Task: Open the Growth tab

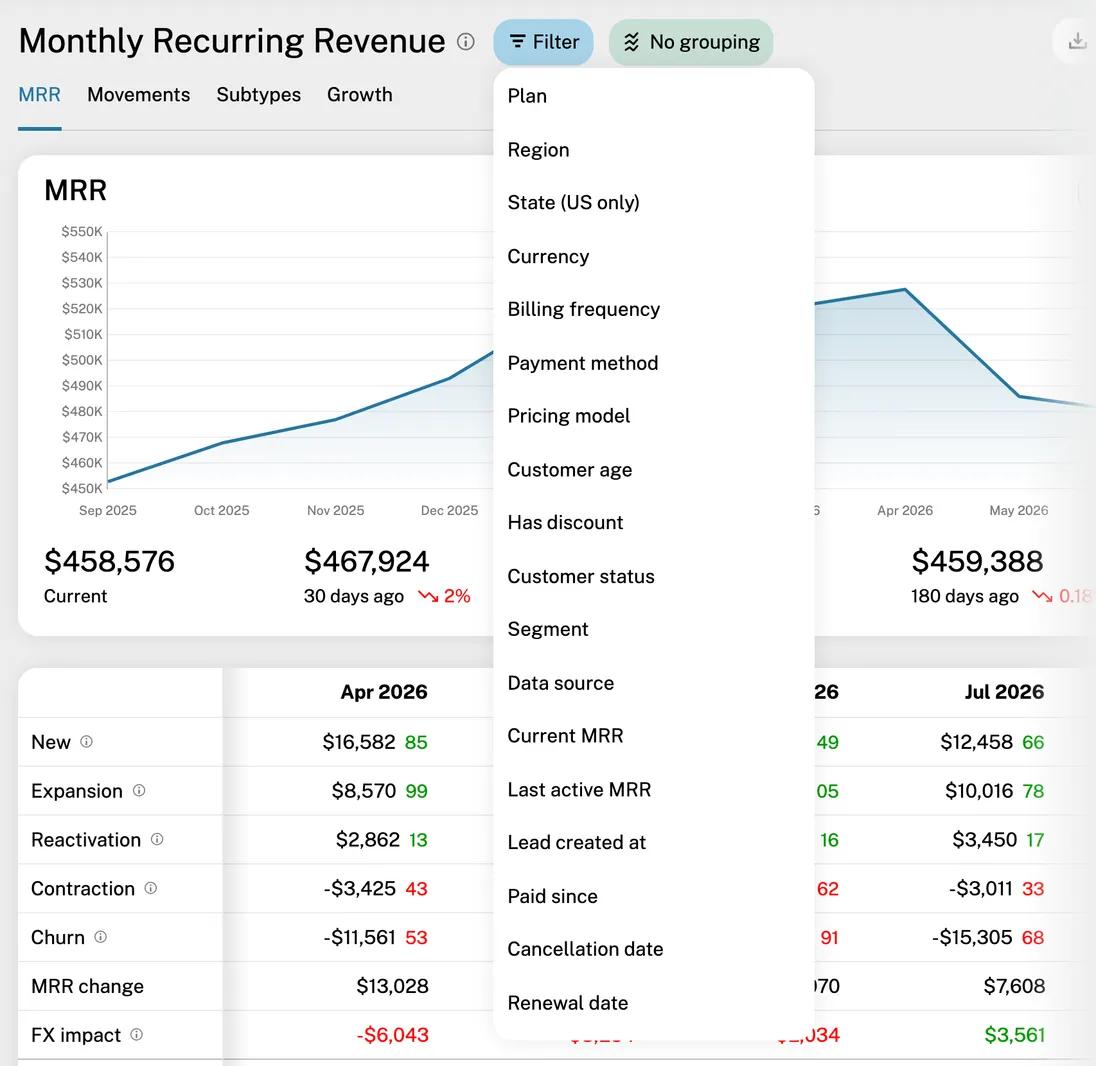Action: coord(360,95)
